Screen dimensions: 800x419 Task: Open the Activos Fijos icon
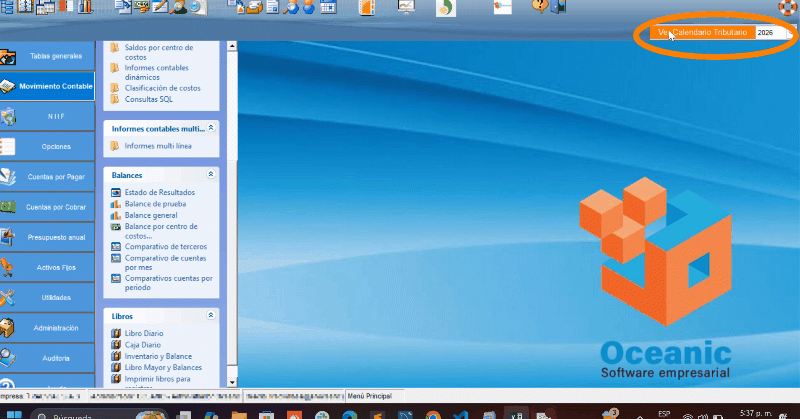coord(8,267)
